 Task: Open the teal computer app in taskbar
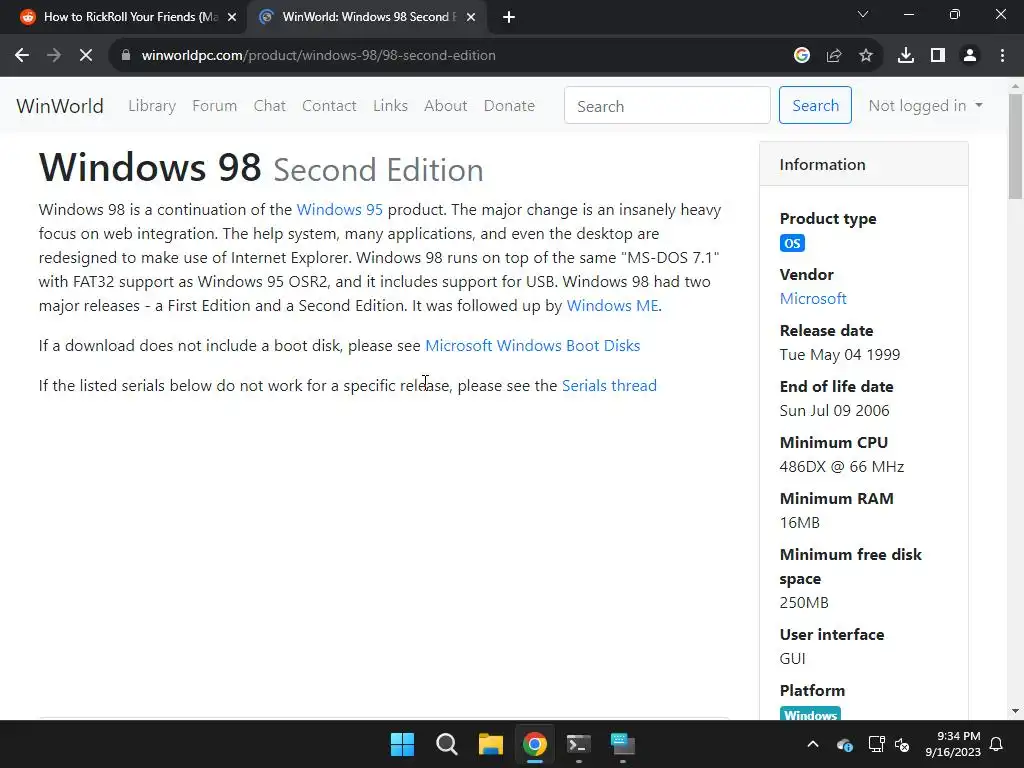click(x=622, y=744)
